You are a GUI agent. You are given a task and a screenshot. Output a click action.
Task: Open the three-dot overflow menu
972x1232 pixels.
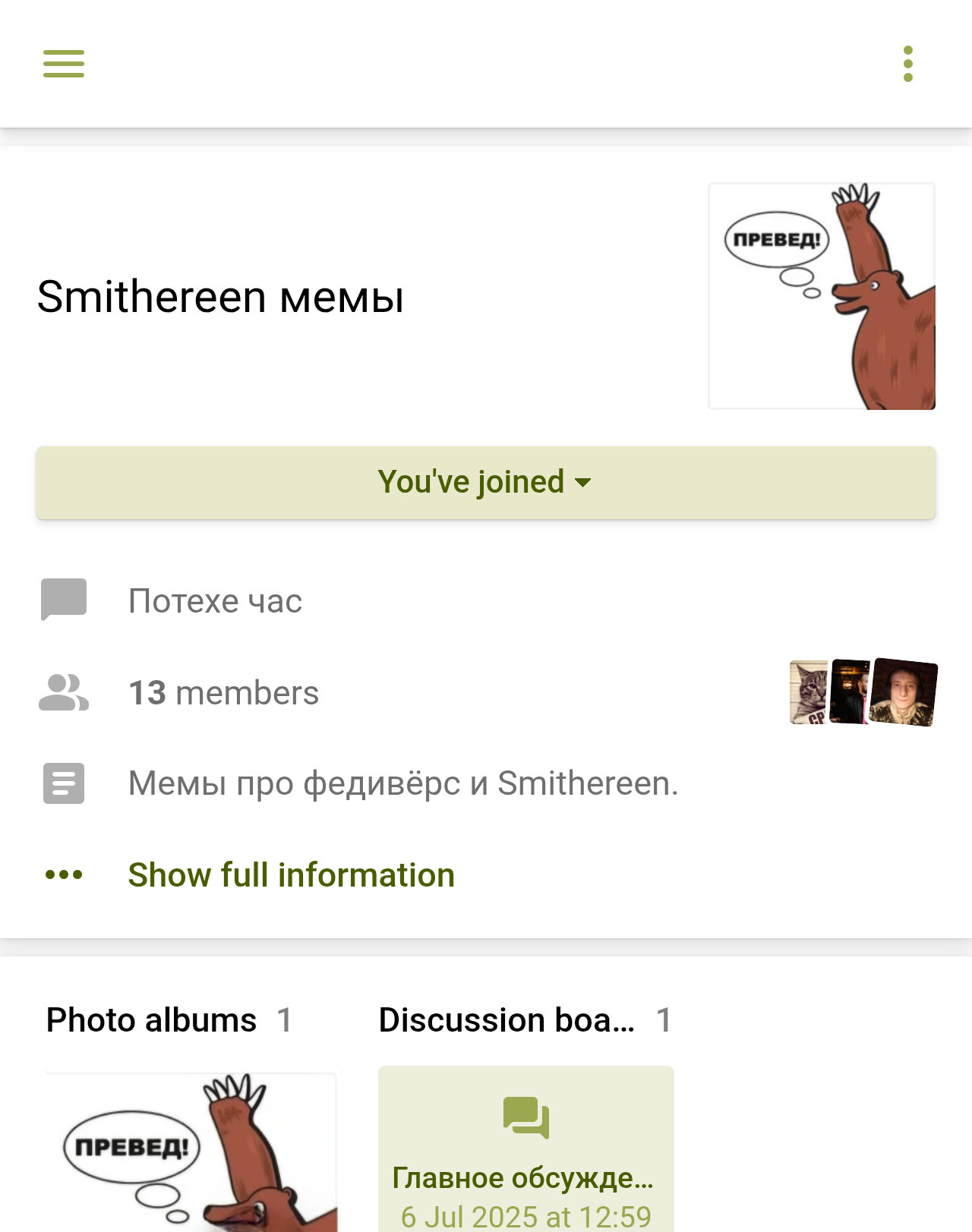(x=907, y=64)
